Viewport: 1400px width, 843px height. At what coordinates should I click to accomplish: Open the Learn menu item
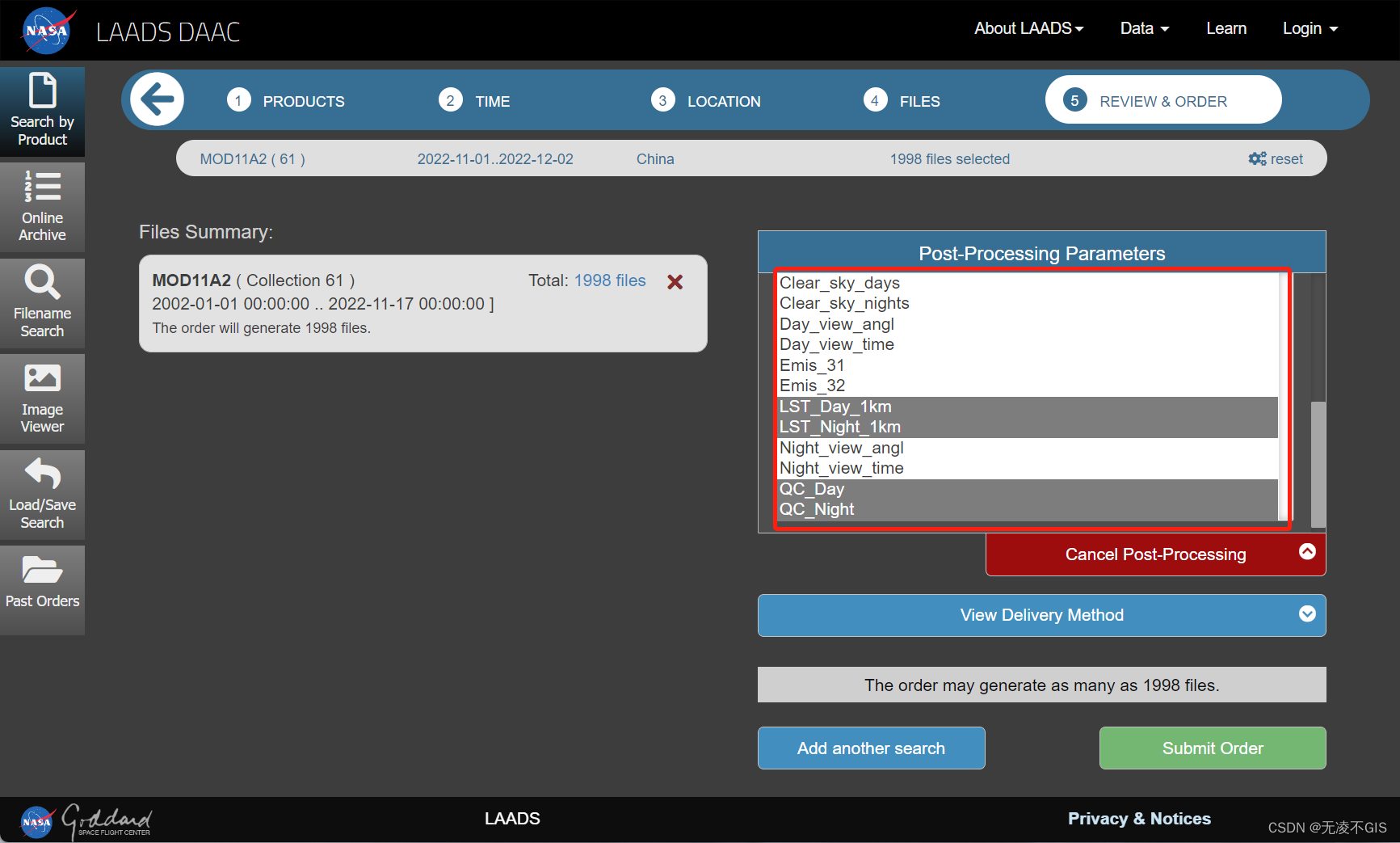(1226, 28)
